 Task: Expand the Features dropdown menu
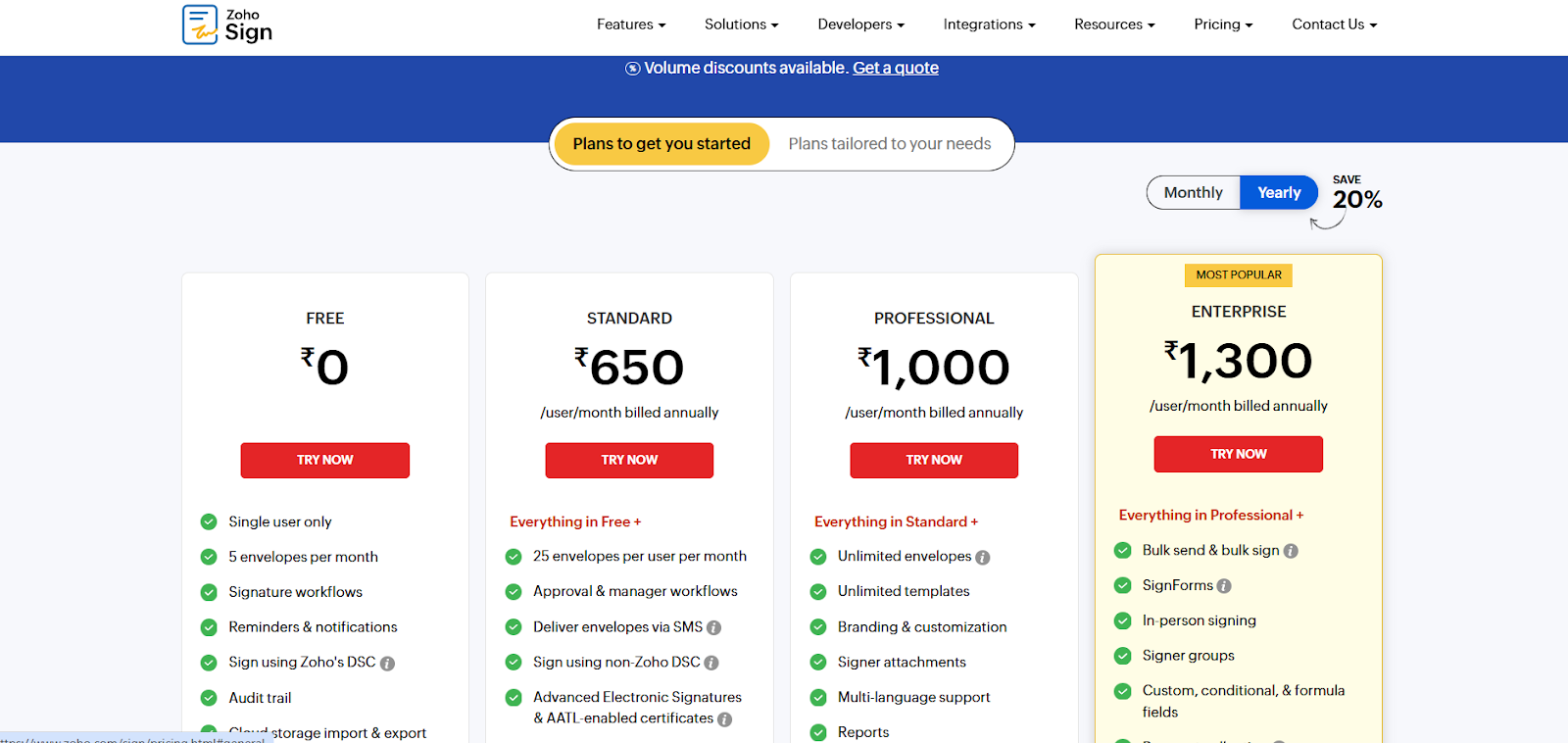click(x=631, y=25)
